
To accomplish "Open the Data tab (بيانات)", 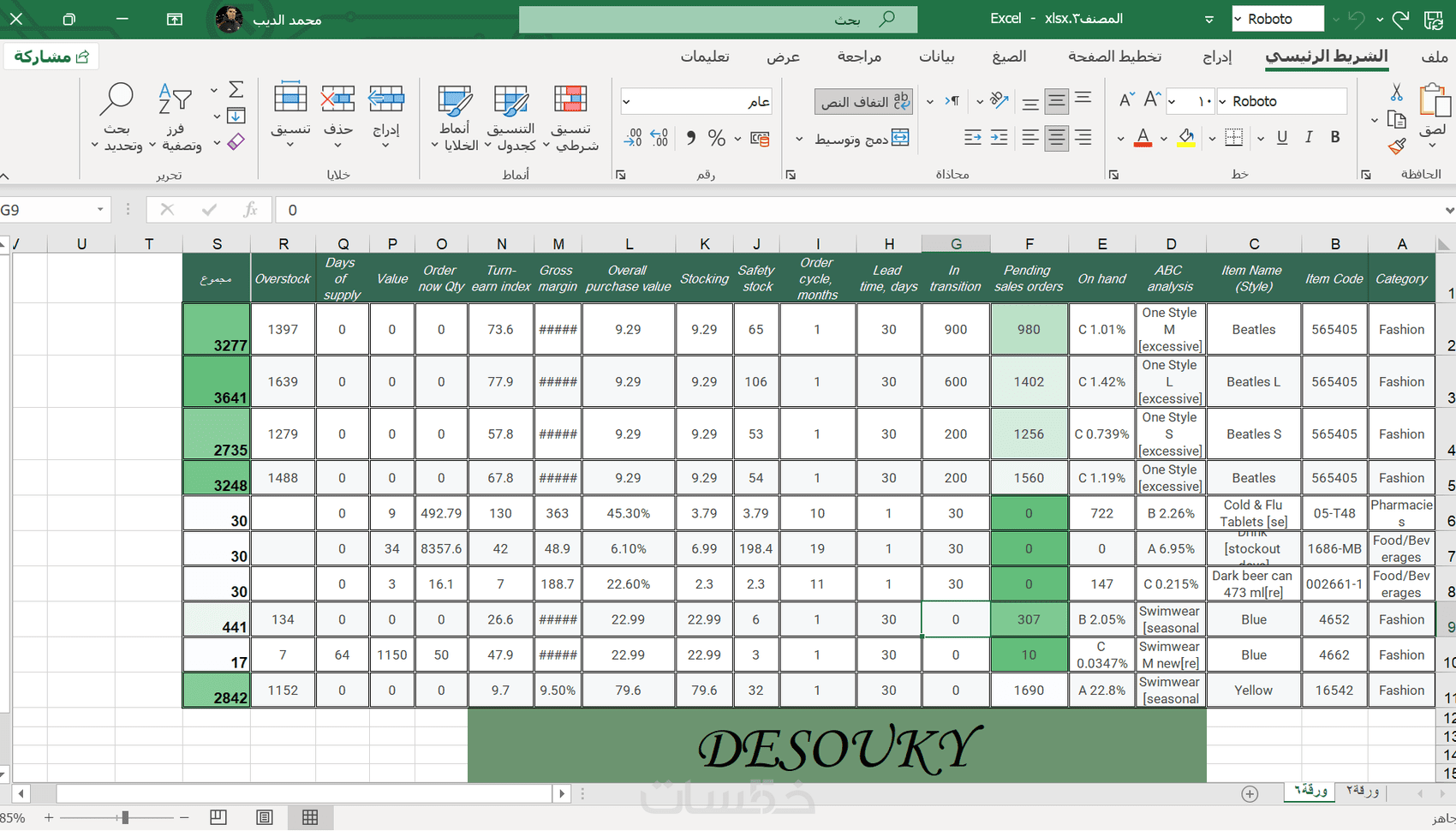I will [x=937, y=57].
